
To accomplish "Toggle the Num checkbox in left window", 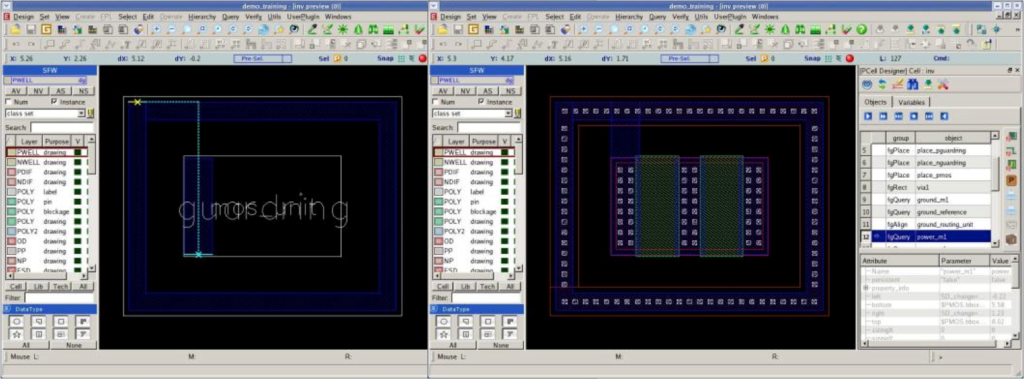I will 8,102.
